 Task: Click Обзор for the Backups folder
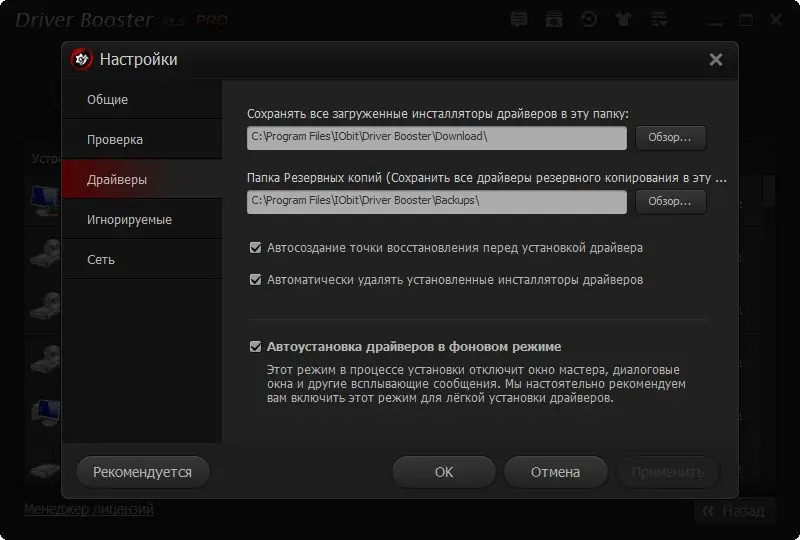coord(670,202)
